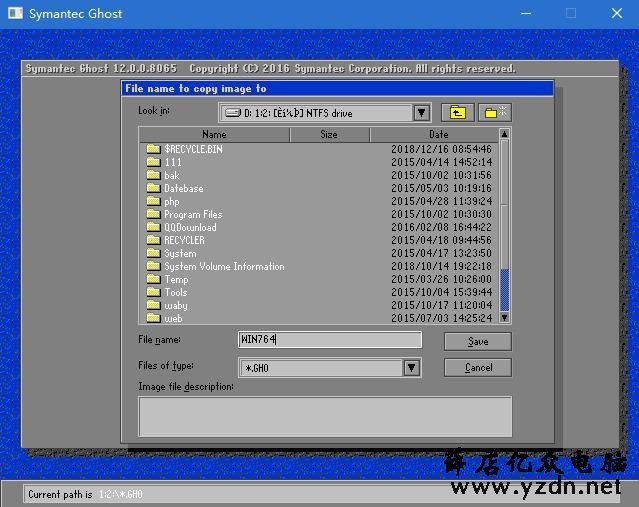Click the date 2016/02/08 16:44:22
The image size is (639, 507).
441,227
